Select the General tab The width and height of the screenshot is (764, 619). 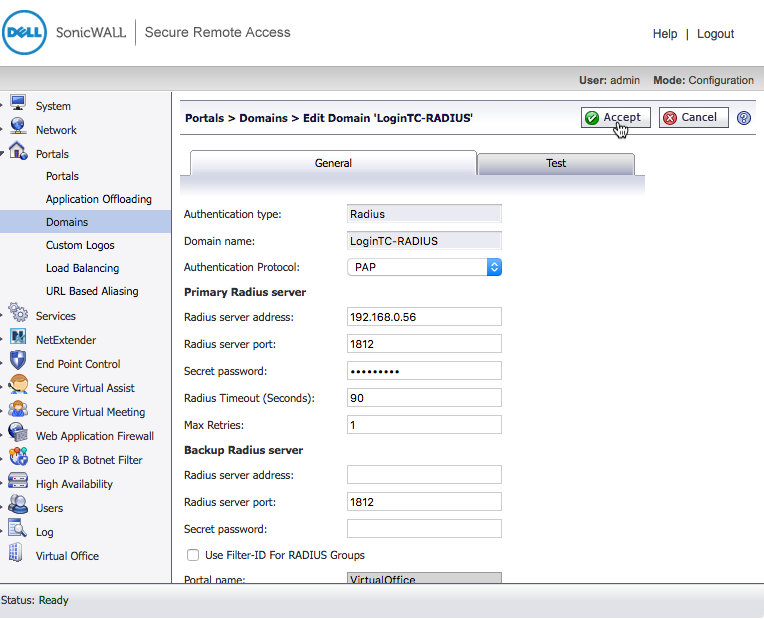333,163
